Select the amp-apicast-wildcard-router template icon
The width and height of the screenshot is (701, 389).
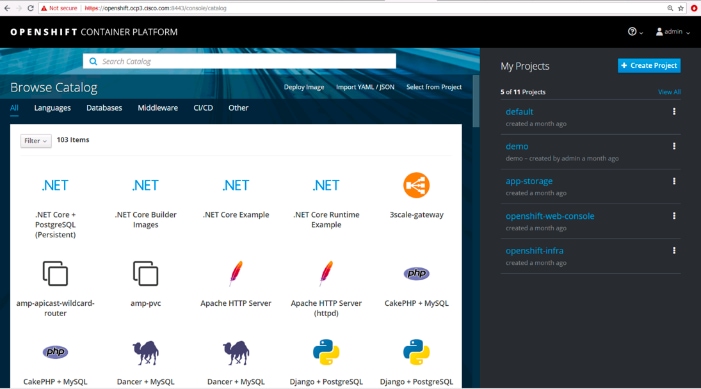[x=55, y=273]
